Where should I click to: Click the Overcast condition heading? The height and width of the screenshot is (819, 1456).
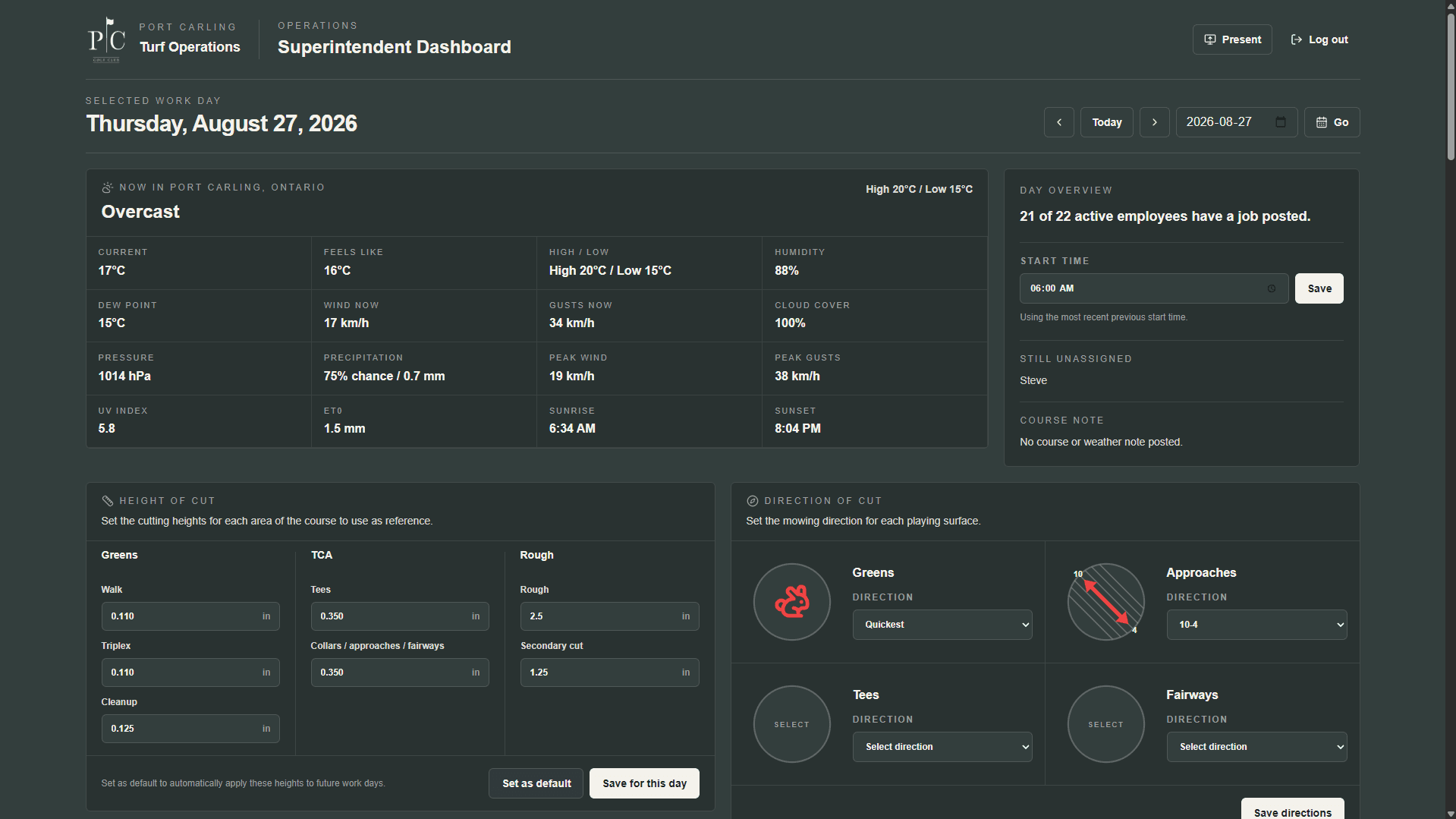(x=140, y=212)
